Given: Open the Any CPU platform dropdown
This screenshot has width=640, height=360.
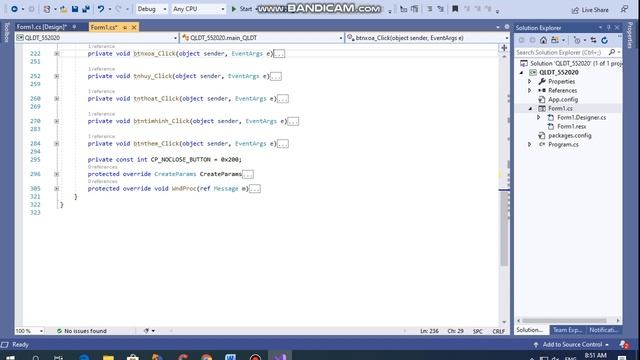Looking at the screenshot, I should [x=198, y=9].
